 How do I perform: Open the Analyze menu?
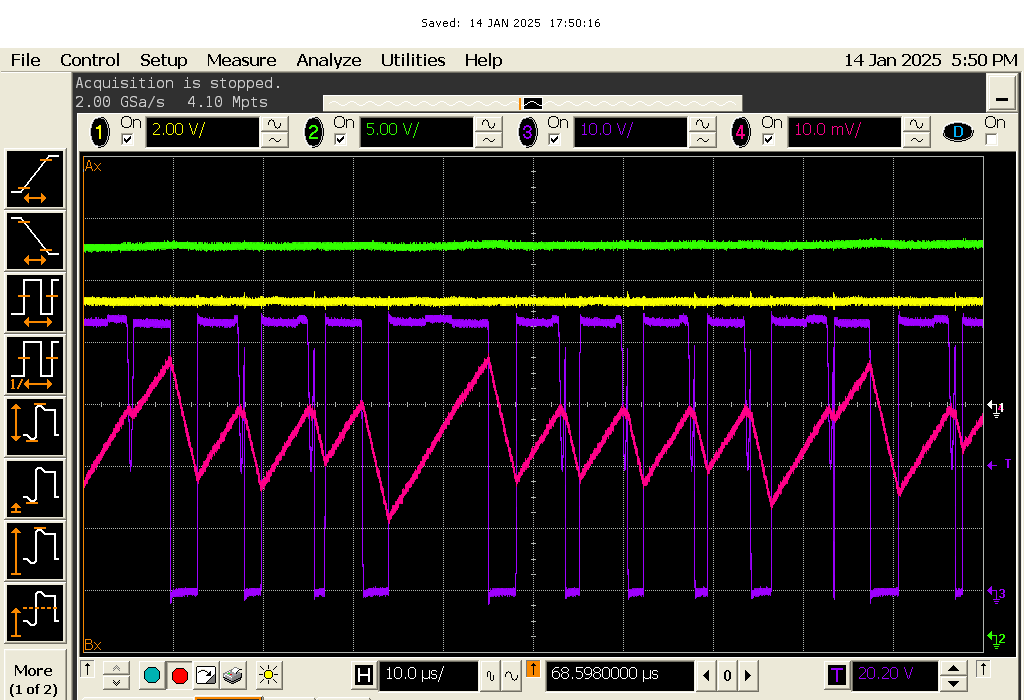tap(328, 60)
